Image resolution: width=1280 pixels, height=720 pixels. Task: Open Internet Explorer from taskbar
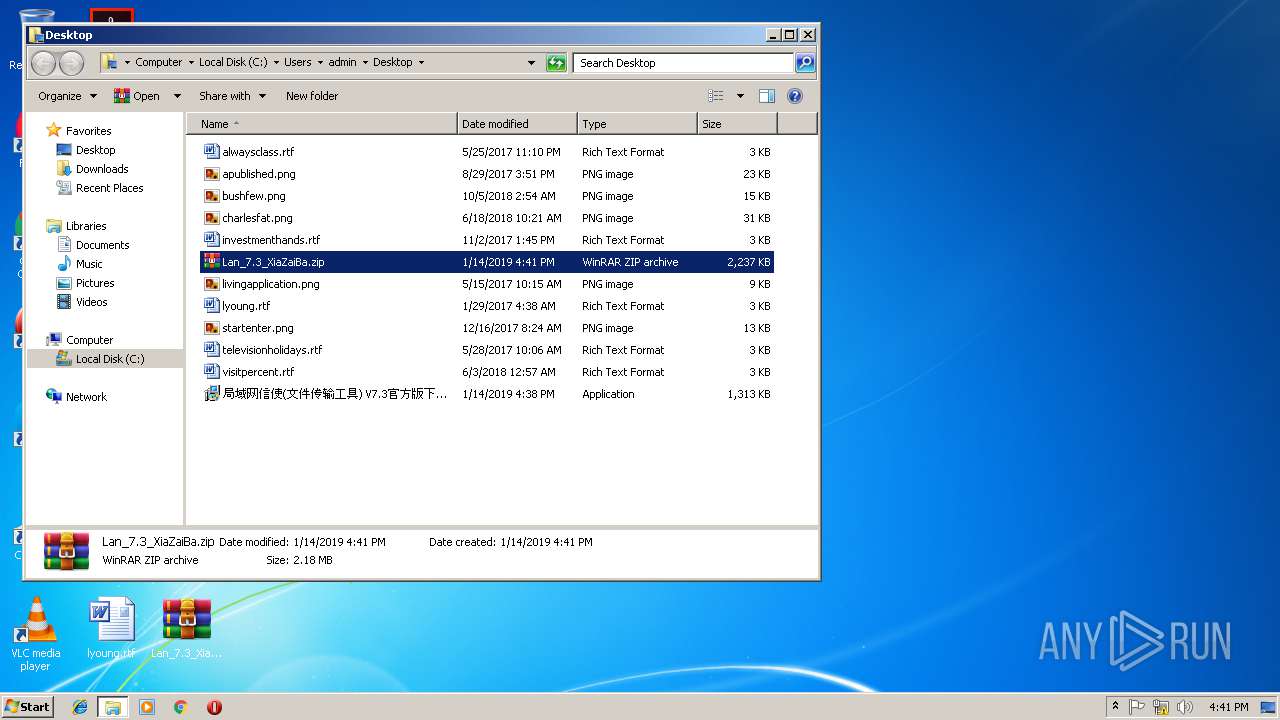tap(80, 707)
